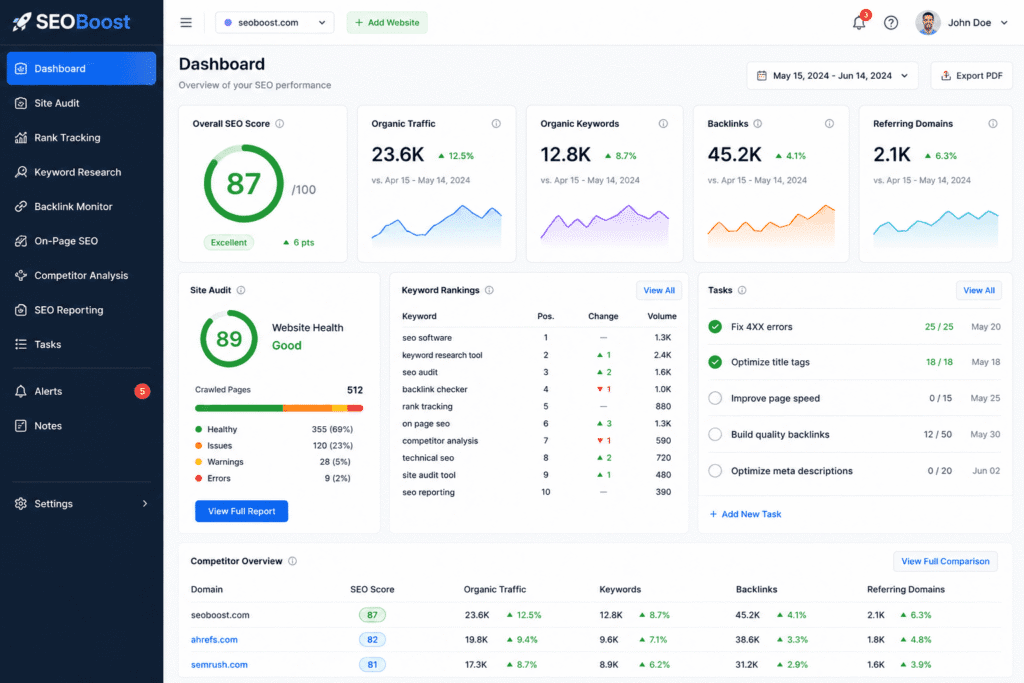The height and width of the screenshot is (683, 1024).
Task: Click the Tasks list icon in sidebar
Action: (21, 344)
